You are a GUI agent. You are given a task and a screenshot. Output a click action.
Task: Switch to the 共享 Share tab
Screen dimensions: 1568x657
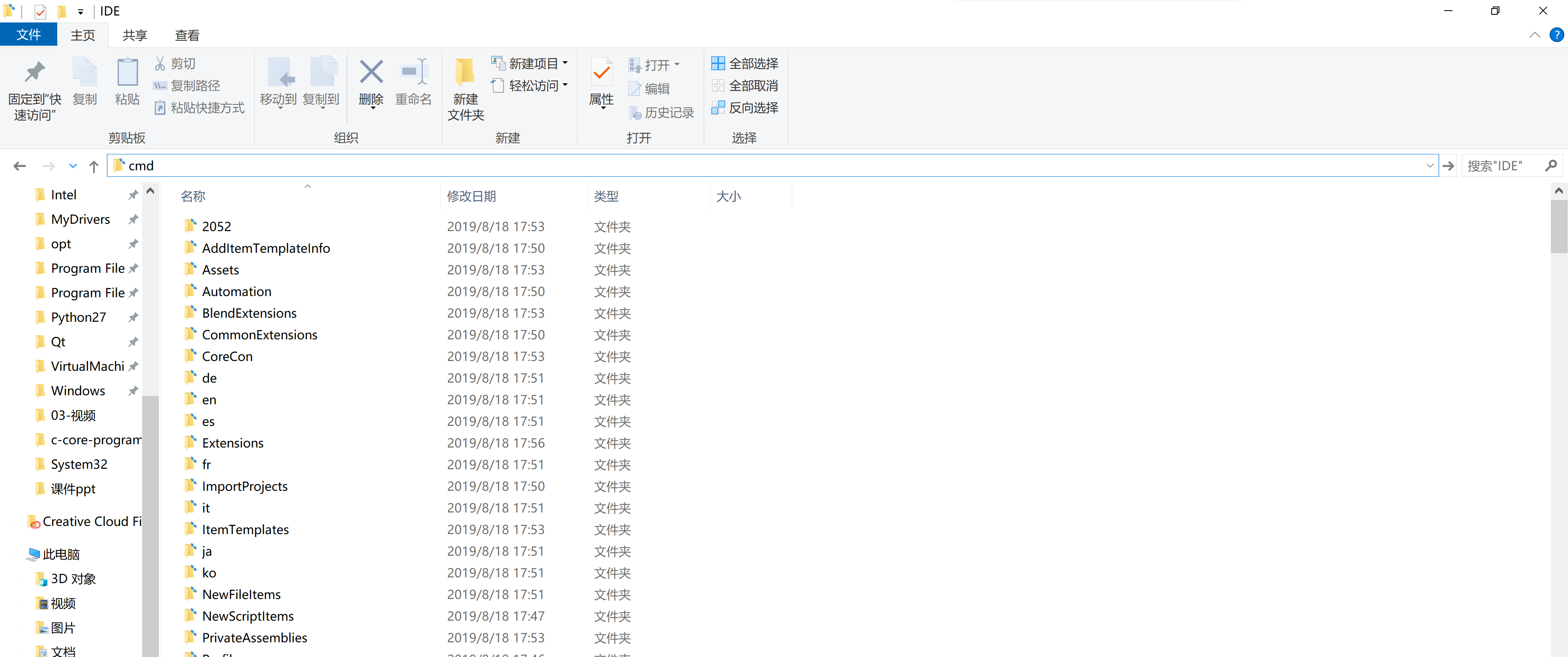click(134, 35)
